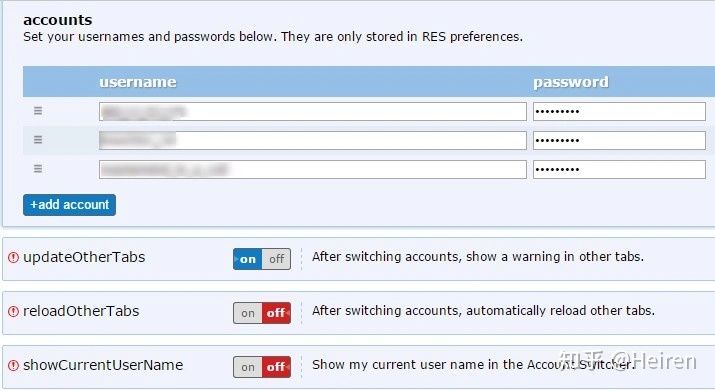Toggle updateOtherTabs on/off switch
Screen dimensions: 715x391
coord(262,259)
